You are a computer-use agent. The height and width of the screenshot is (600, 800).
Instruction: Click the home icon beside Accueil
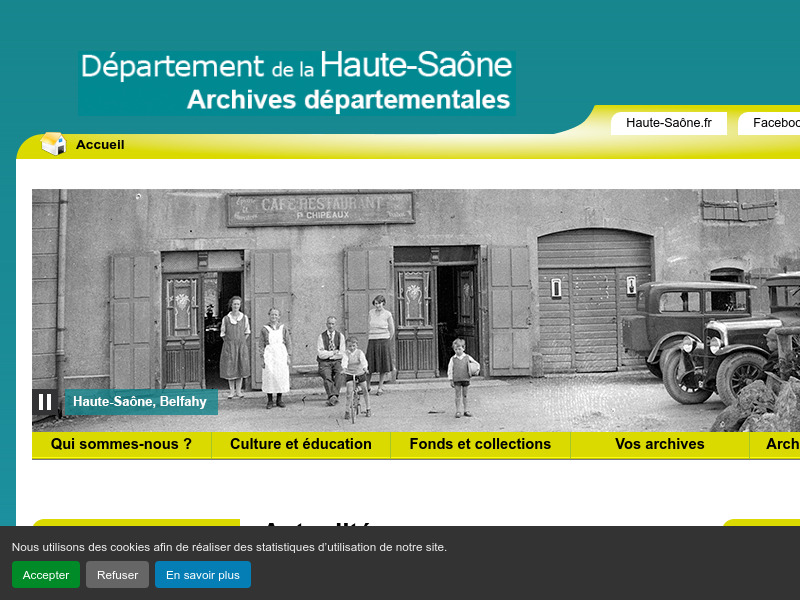tap(52, 143)
